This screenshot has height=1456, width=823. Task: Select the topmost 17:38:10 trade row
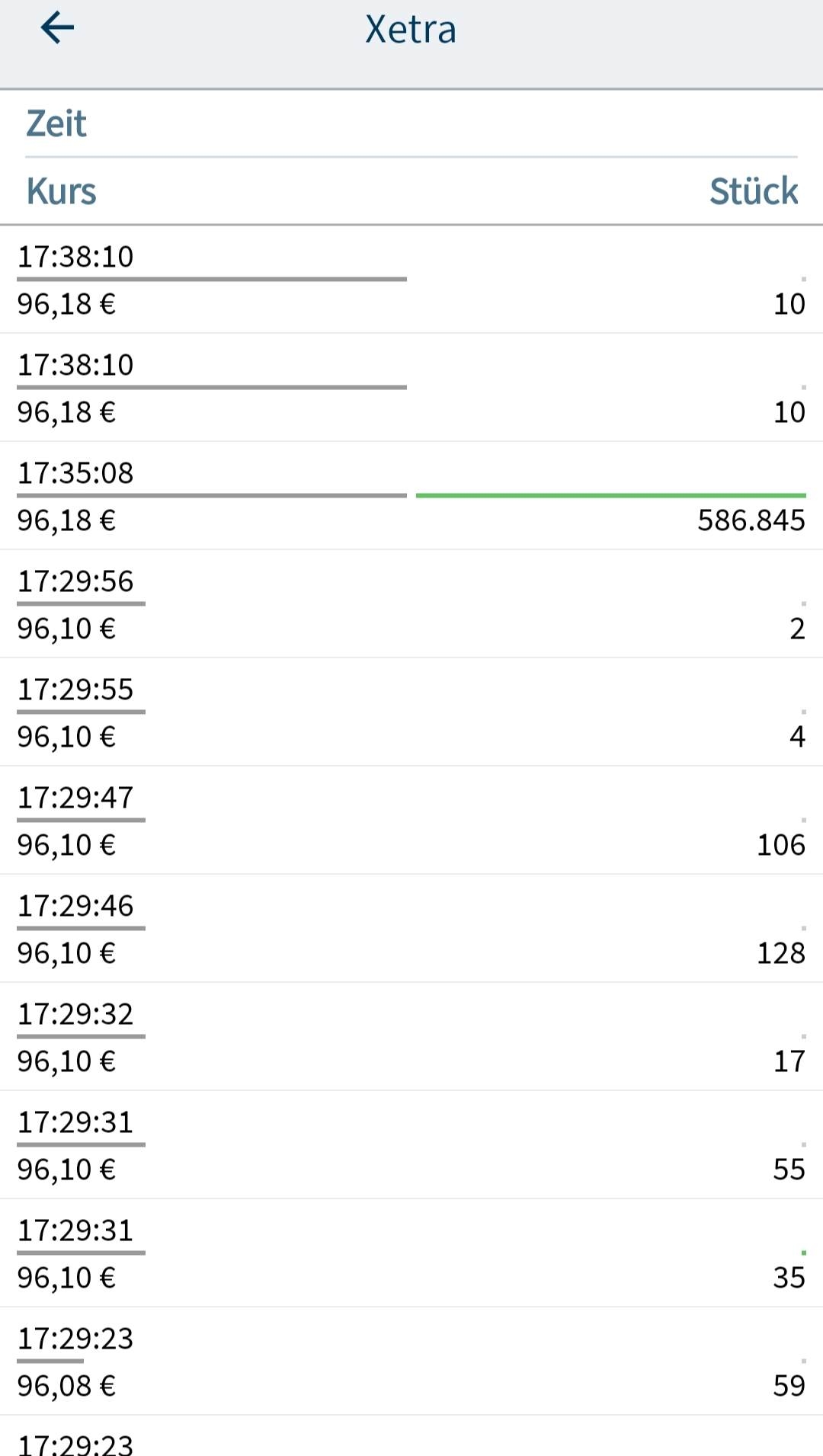pyautogui.click(x=411, y=280)
